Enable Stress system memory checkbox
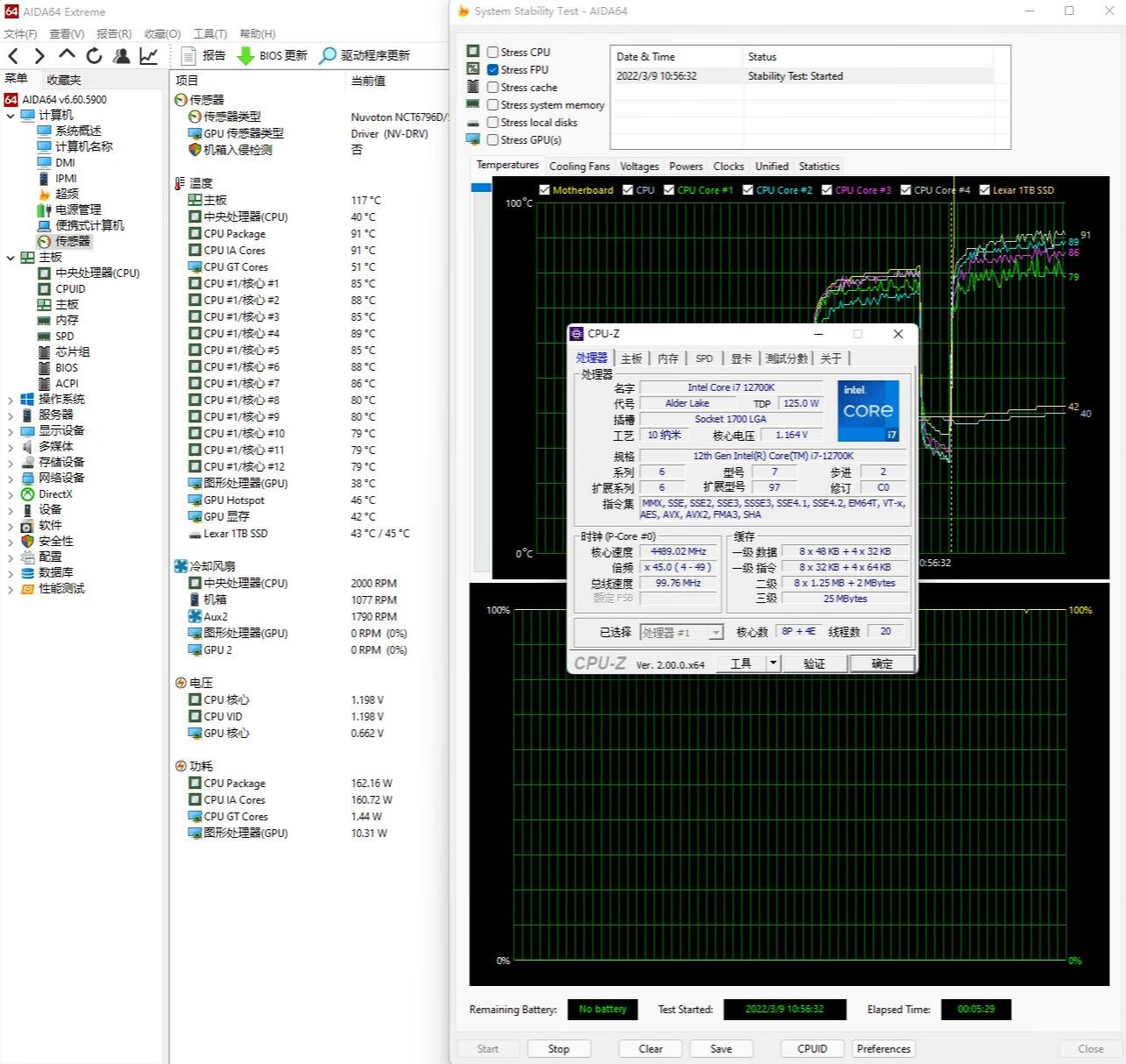This screenshot has height=1064, width=1126. click(492, 104)
